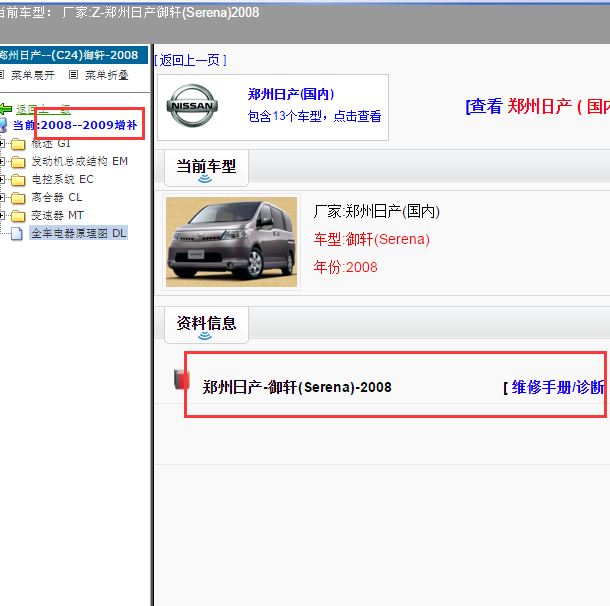Click the Serena van thumbnail image

pos(231,242)
